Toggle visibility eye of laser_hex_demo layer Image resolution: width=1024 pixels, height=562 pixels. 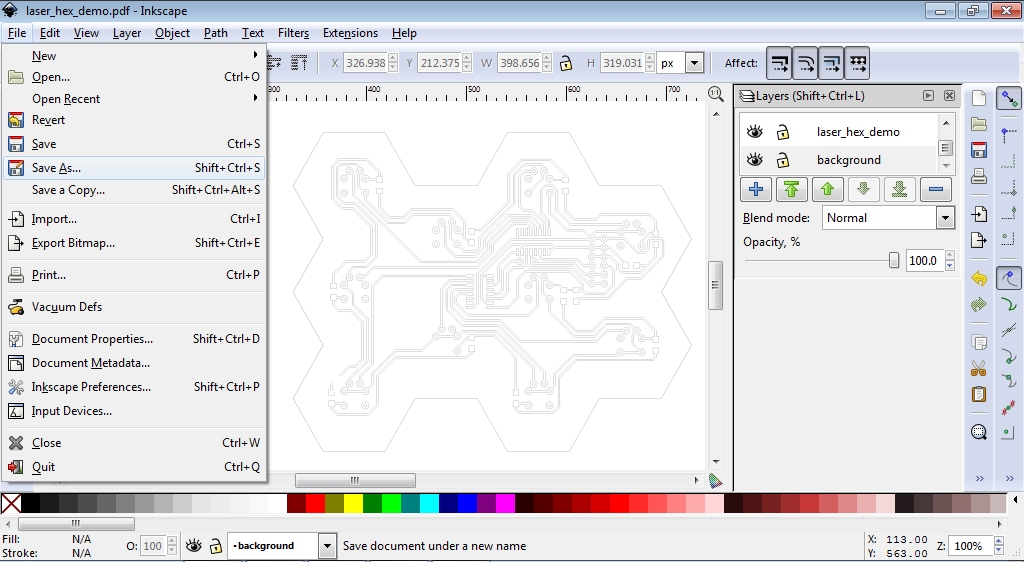(754, 132)
